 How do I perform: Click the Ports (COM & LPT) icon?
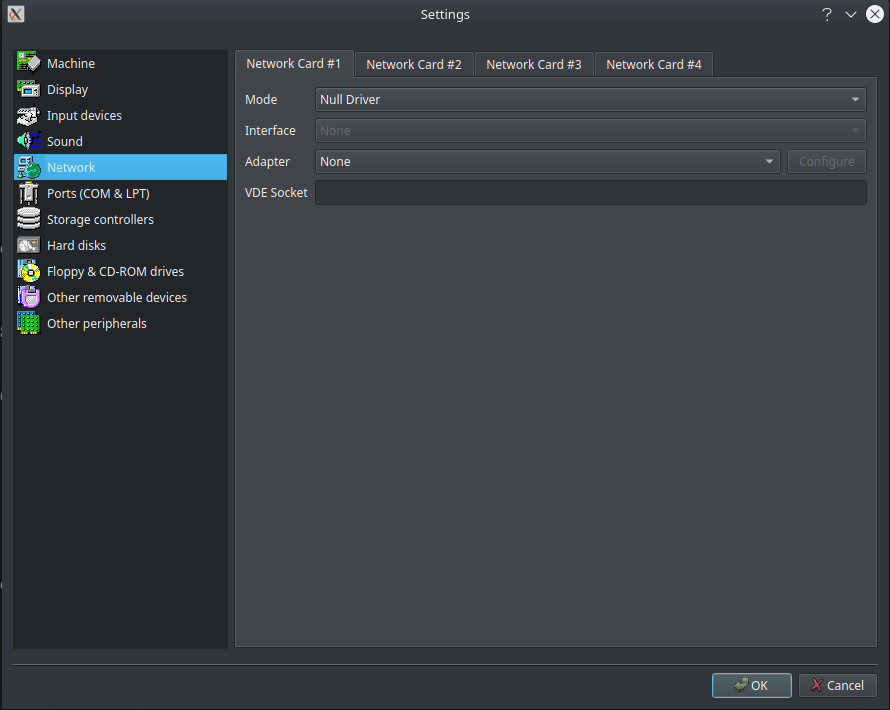pos(28,194)
